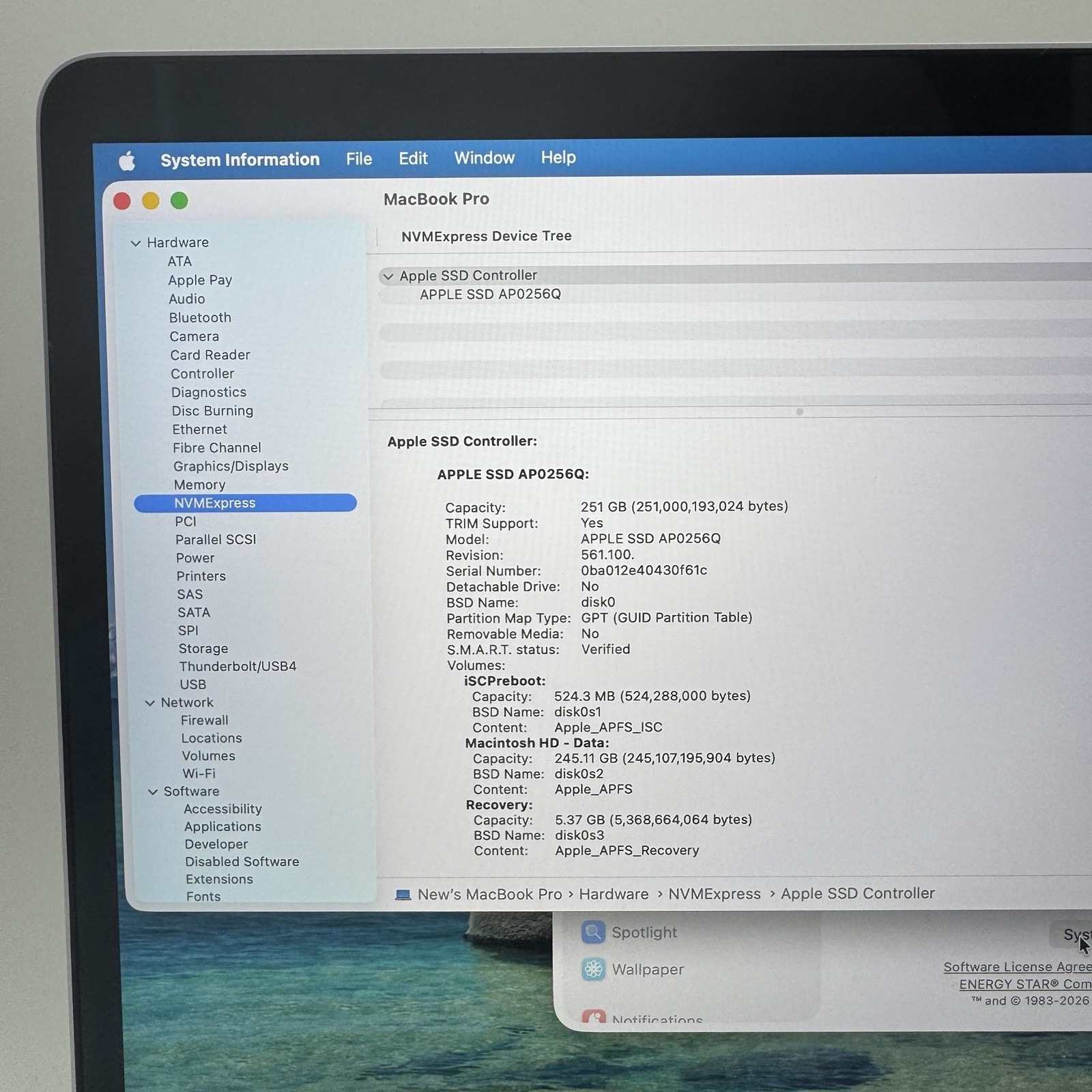Open the Edit menu
The width and height of the screenshot is (1092, 1092).
pyautogui.click(x=413, y=158)
